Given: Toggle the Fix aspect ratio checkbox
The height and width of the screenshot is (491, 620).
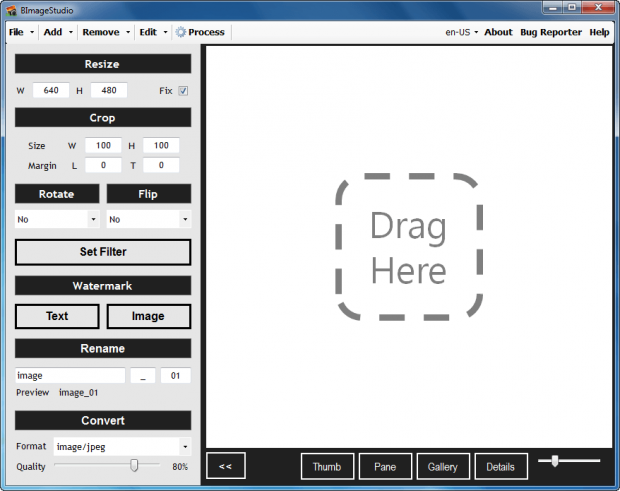Looking at the screenshot, I should pos(183,91).
